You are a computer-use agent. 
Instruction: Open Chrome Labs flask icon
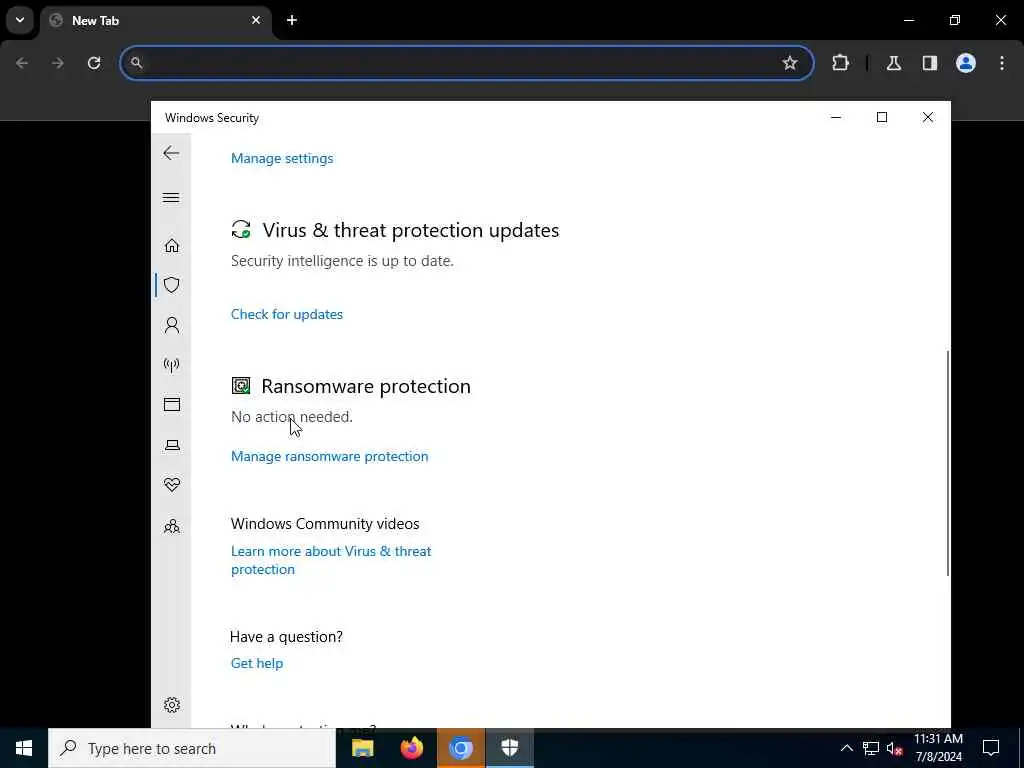click(x=894, y=63)
